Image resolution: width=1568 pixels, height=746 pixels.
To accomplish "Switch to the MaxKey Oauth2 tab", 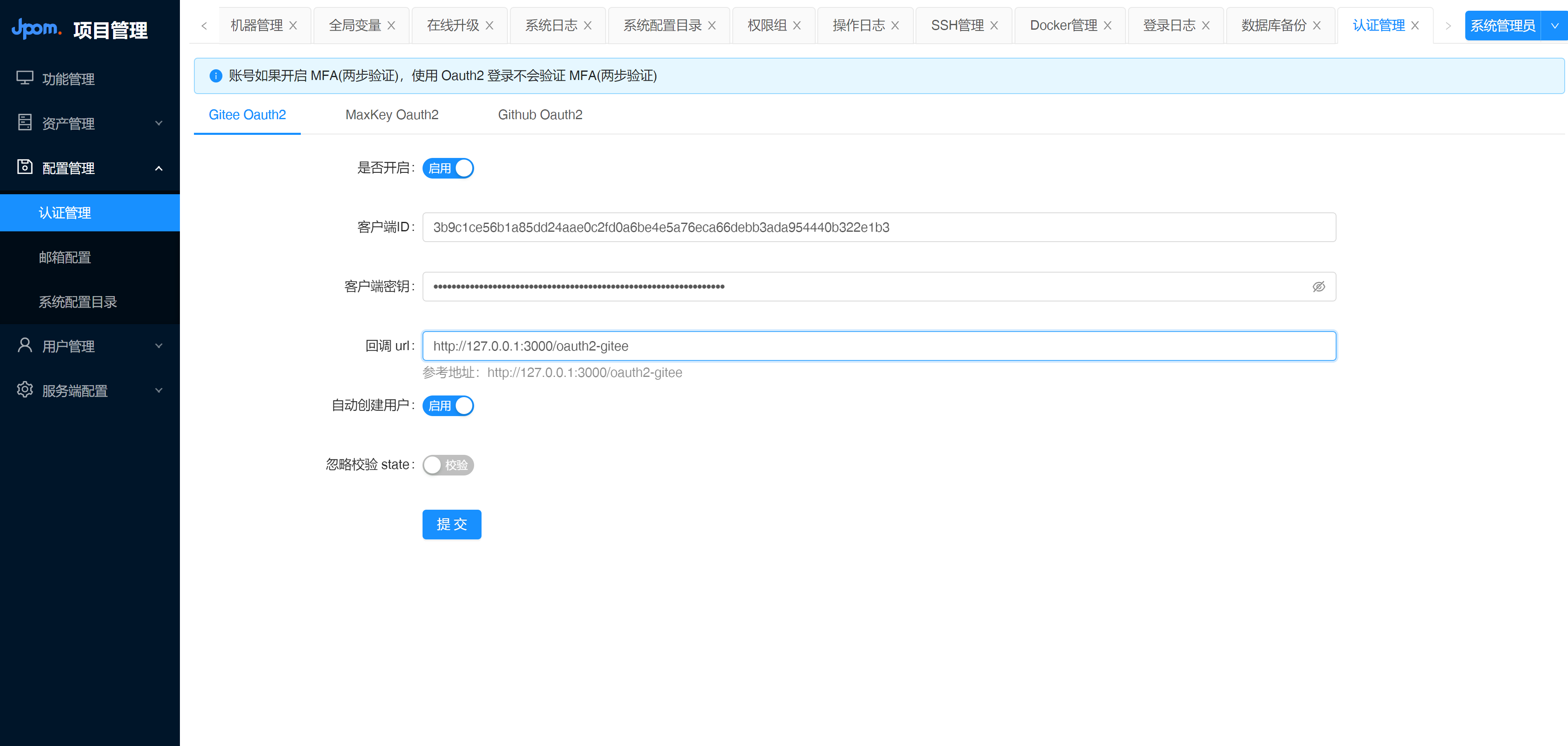I will tap(392, 114).
